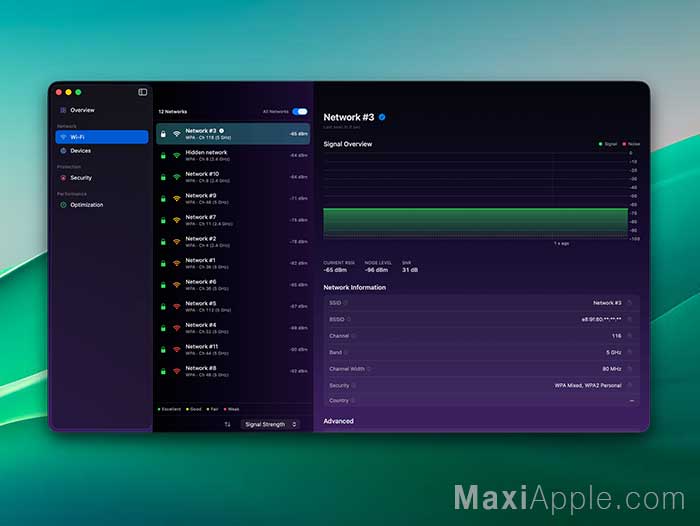
Task: Click the 31 dB SNR value
Action: (x=410, y=270)
